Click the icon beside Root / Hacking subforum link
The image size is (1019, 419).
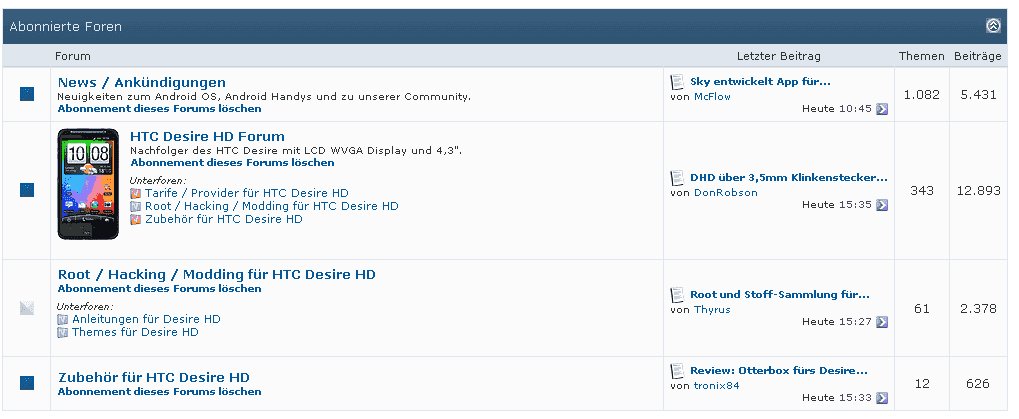135,206
